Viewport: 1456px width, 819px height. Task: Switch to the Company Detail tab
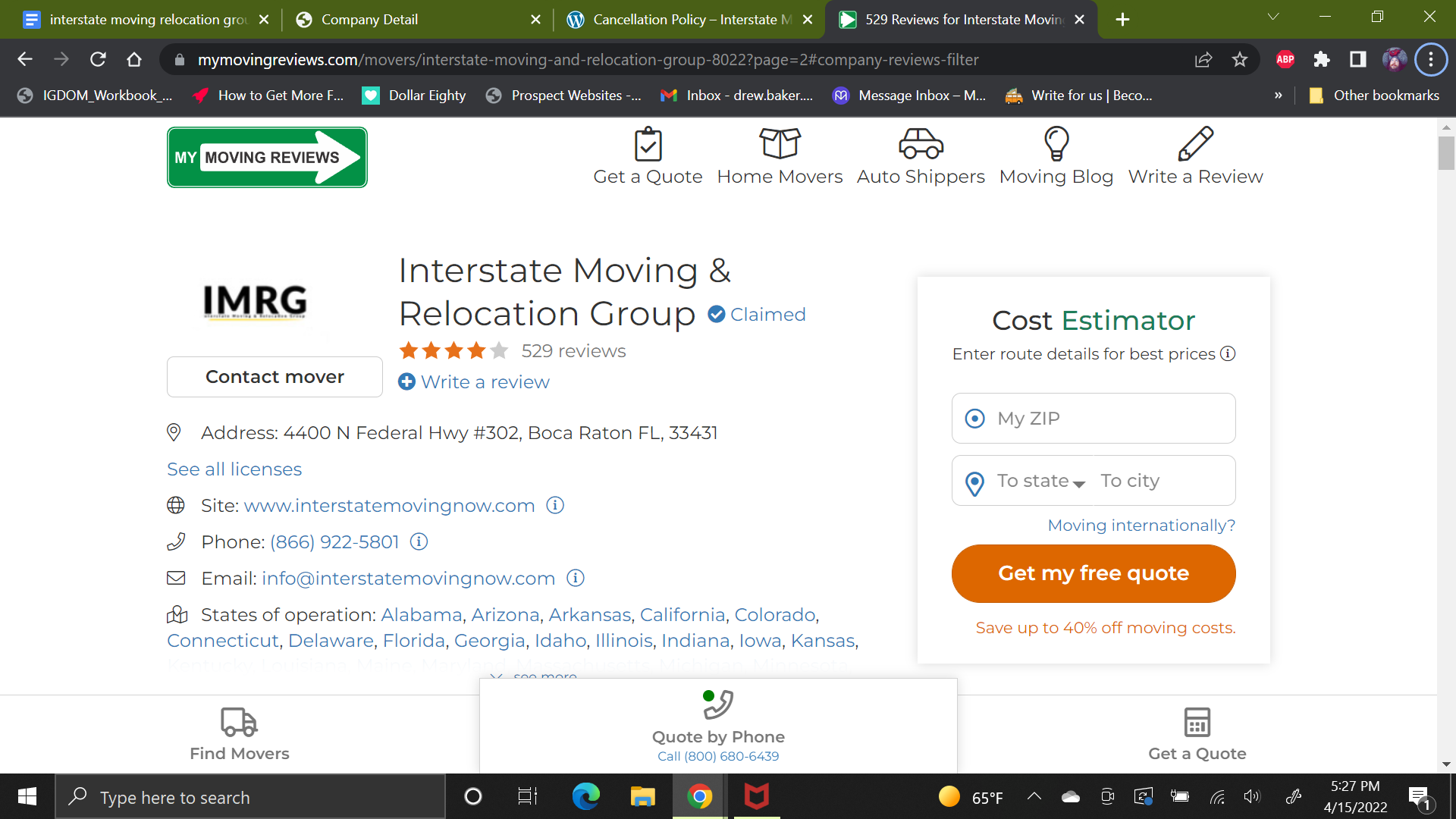point(417,20)
